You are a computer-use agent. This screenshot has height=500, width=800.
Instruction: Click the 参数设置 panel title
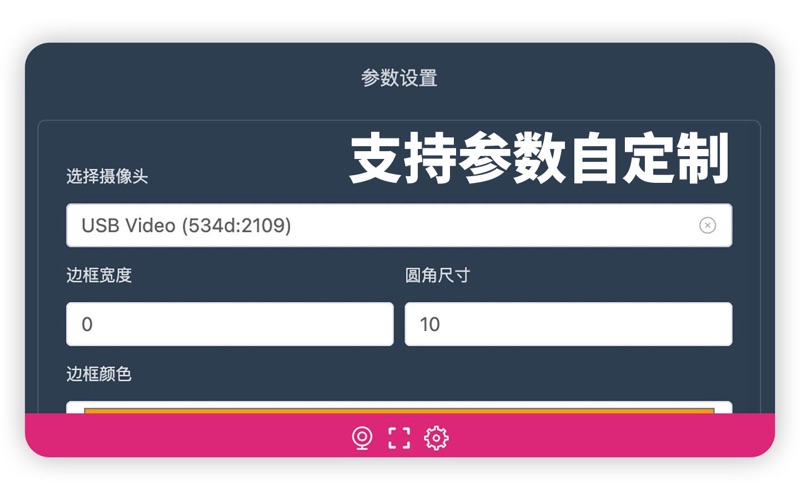[x=399, y=78]
